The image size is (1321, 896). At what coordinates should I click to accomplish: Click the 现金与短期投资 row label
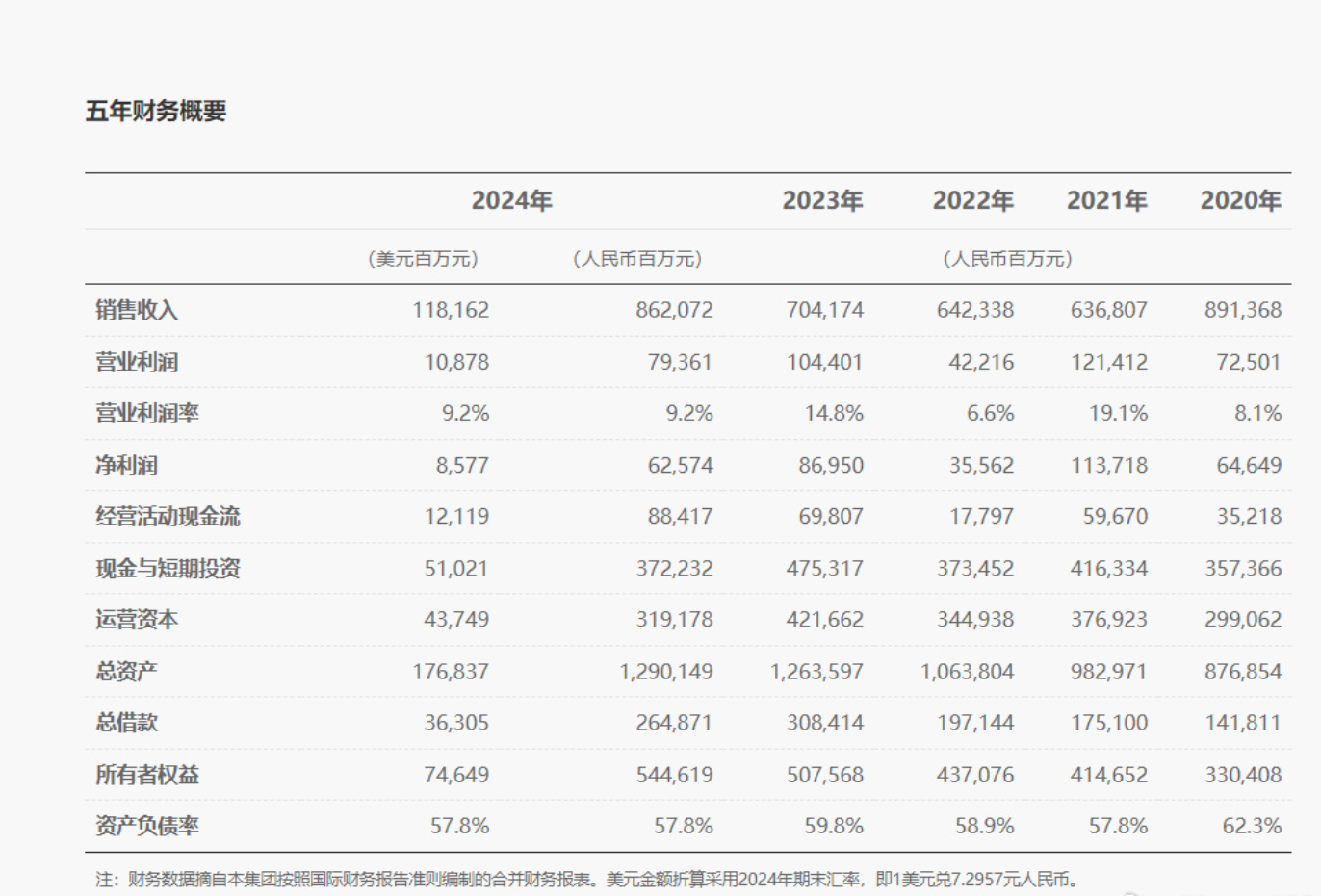pyautogui.click(x=168, y=568)
